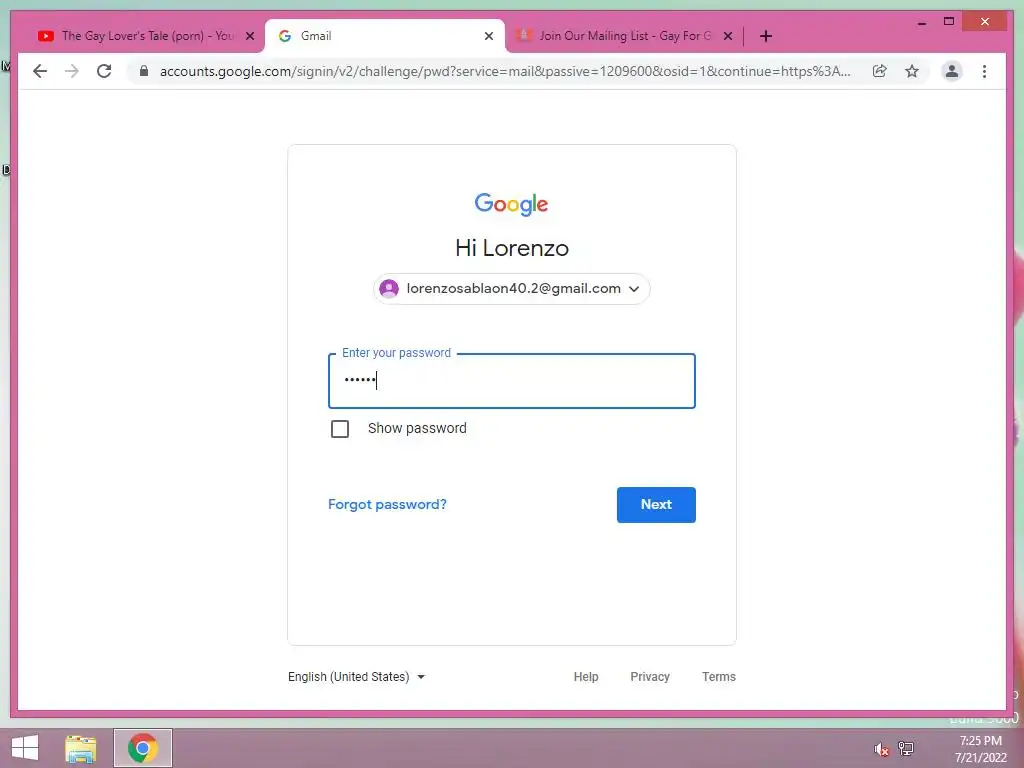Screen dimensions: 1024x768
Task: Bookmark this page with the star icon
Action: [912, 71]
